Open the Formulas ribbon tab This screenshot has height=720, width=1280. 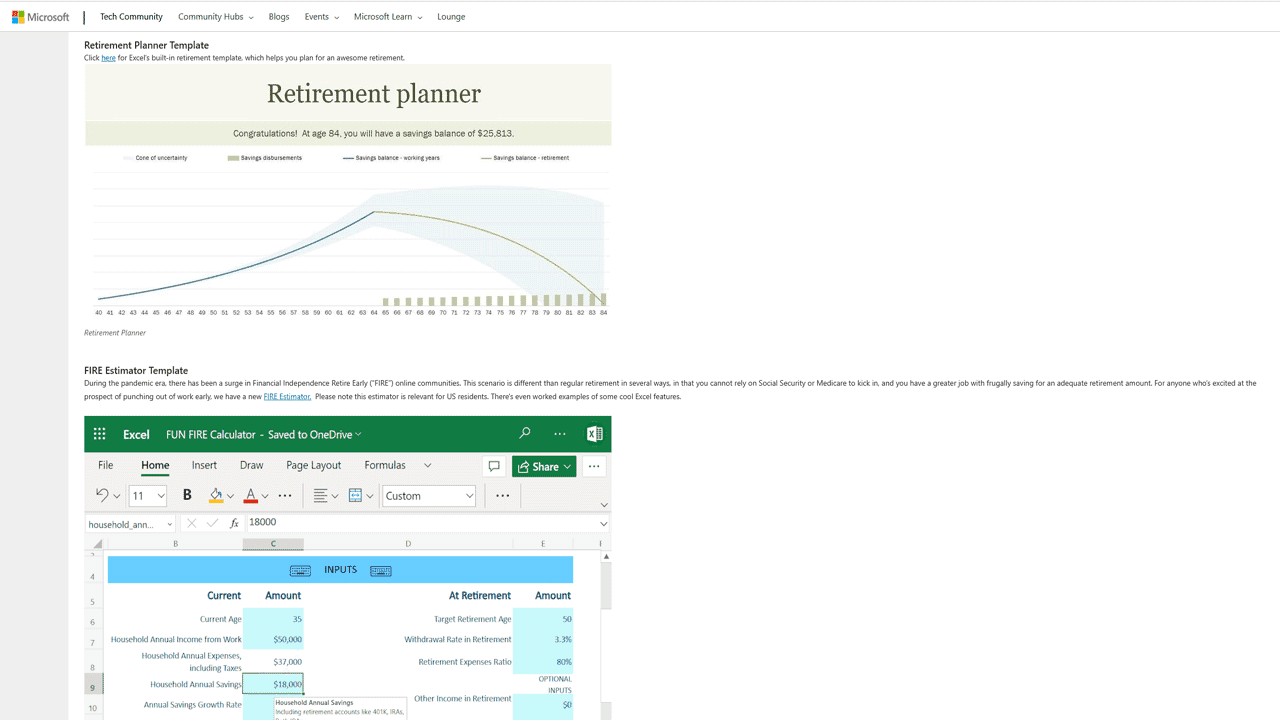pyautogui.click(x=384, y=465)
